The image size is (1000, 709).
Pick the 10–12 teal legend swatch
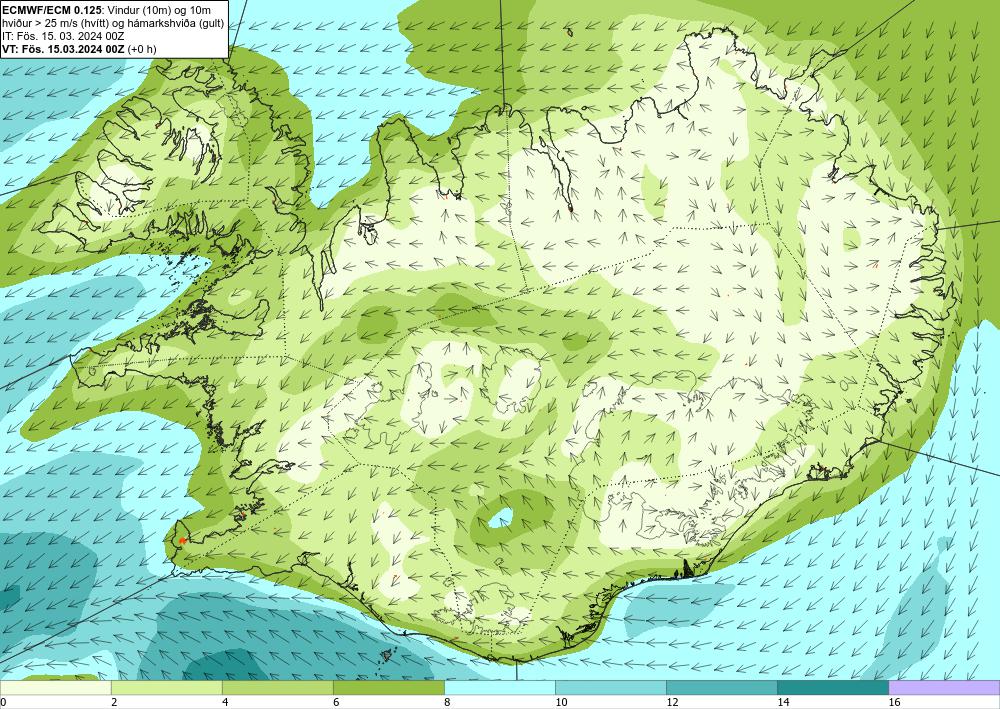611,688
